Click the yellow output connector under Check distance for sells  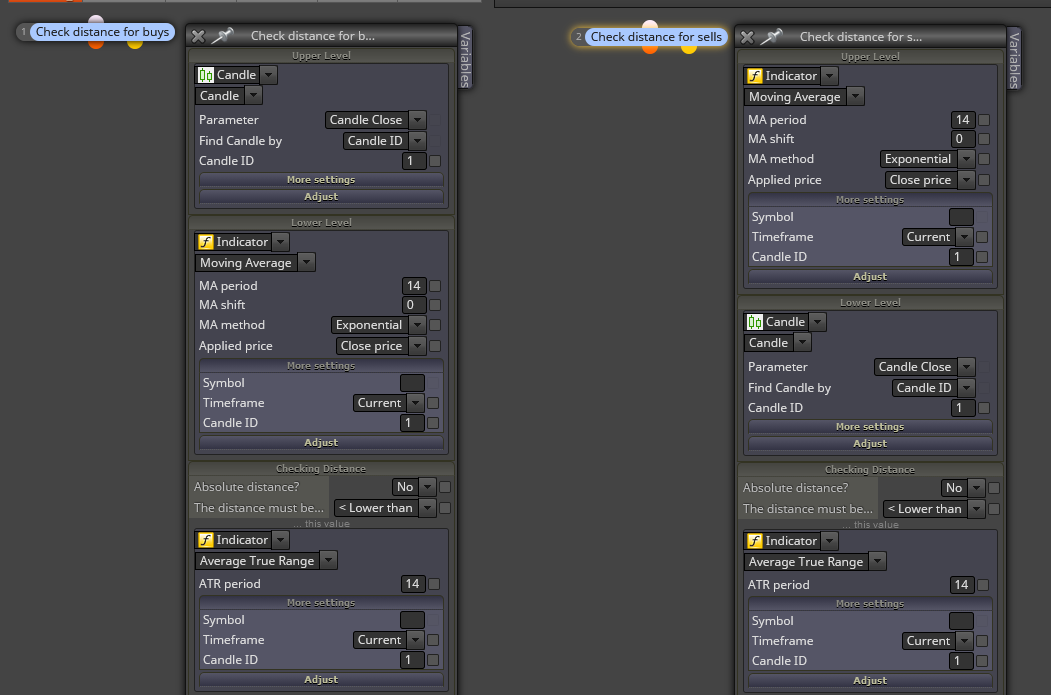pyautogui.click(x=689, y=49)
